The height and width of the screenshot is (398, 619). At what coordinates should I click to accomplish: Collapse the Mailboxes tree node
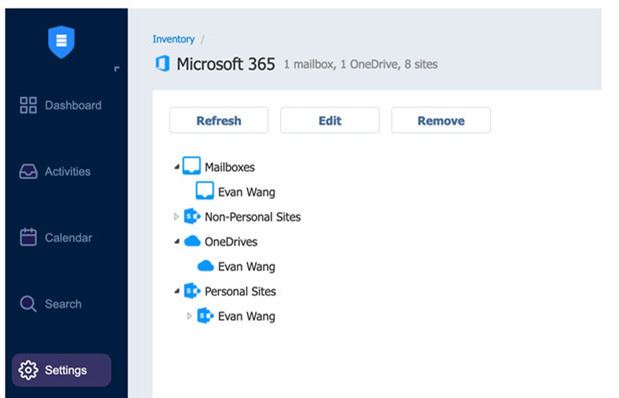coord(177,167)
